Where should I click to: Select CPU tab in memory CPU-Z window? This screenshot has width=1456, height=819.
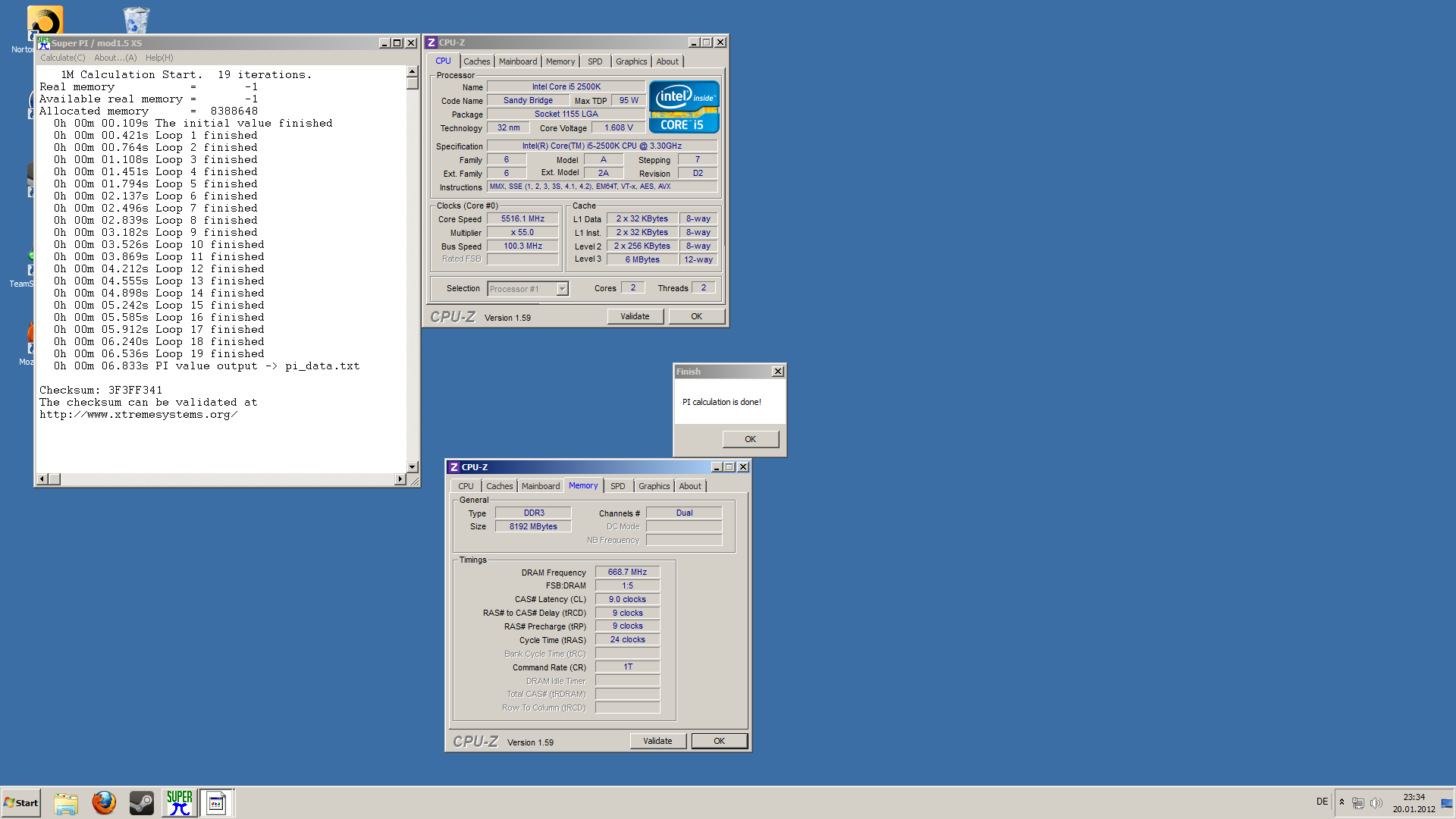click(466, 486)
